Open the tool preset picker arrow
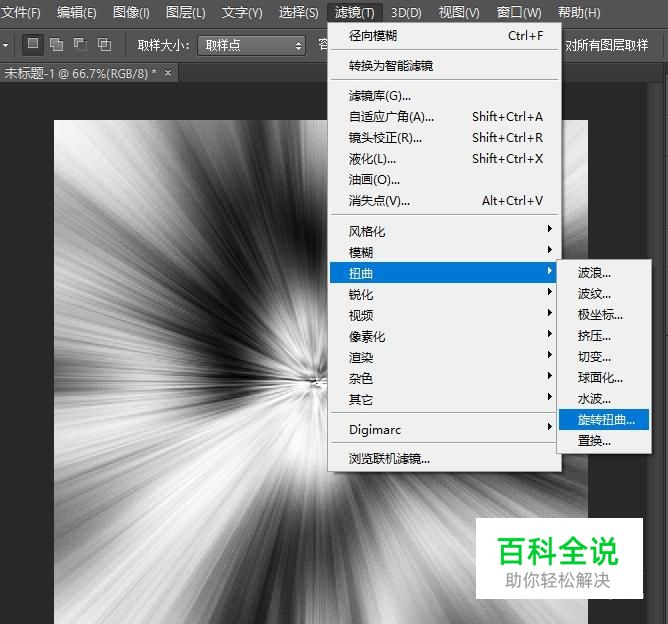Image resolution: width=668 pixels, height=624 pixels. pos(5,44)
